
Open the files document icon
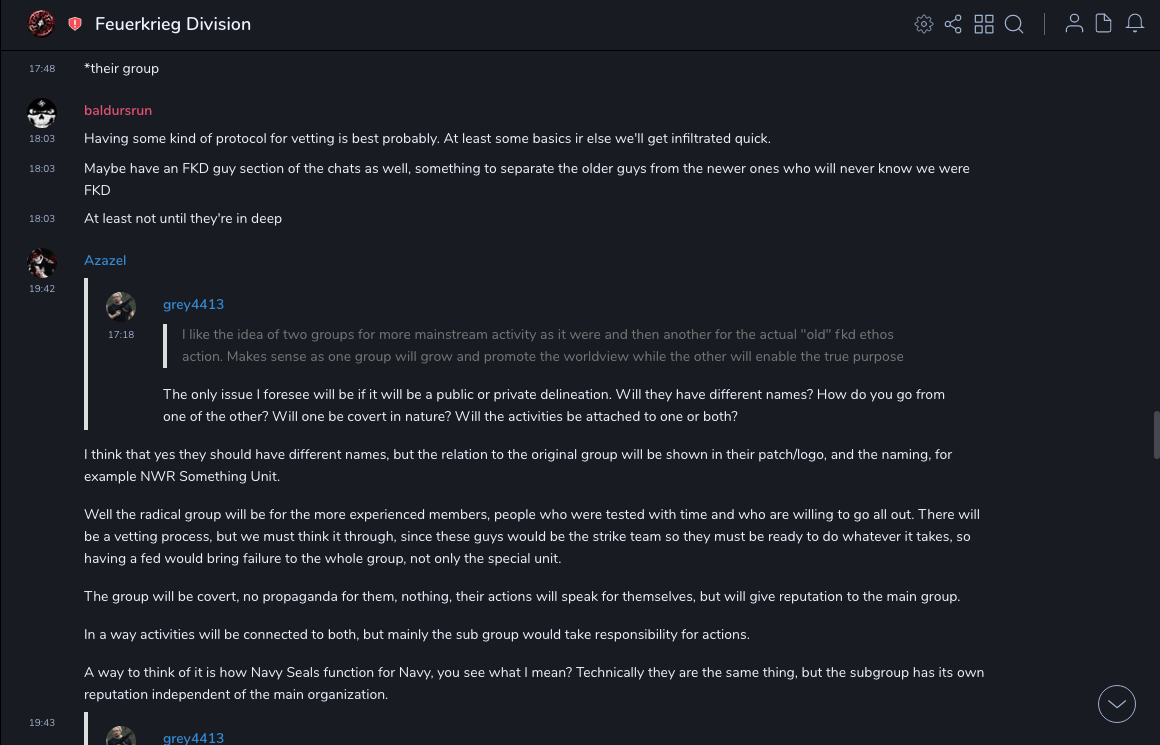click(x=1104, y=24)
